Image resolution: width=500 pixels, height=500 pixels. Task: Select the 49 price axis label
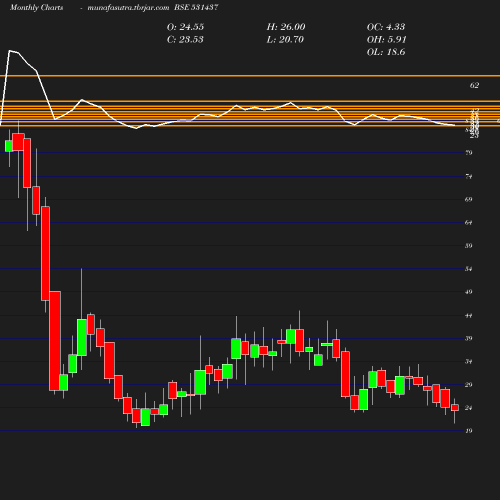pos(469,292)
